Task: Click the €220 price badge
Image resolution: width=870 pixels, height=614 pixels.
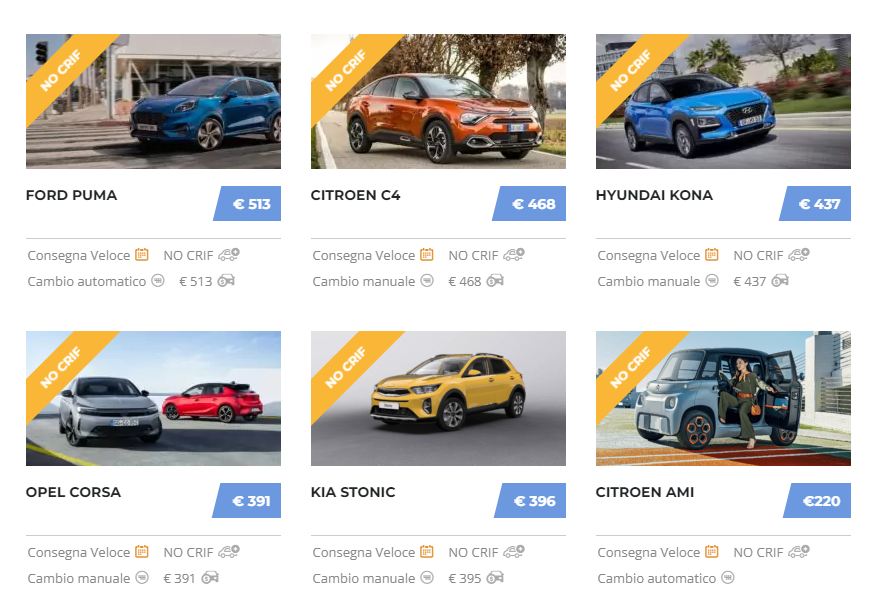Action: [x=817, y=500]
